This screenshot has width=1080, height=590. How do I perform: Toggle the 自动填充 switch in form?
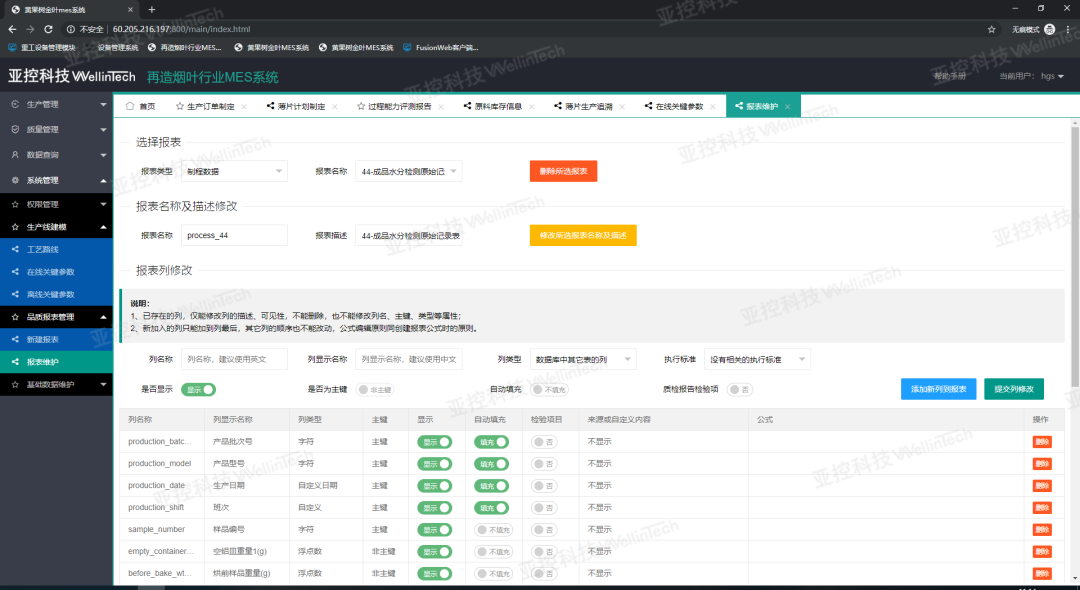pos(549,390)
